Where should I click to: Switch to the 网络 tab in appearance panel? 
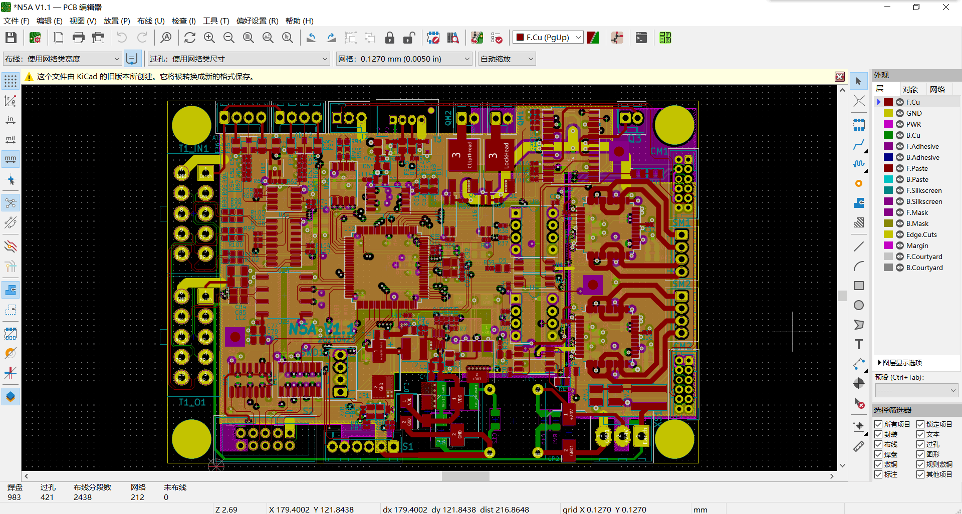937,89
